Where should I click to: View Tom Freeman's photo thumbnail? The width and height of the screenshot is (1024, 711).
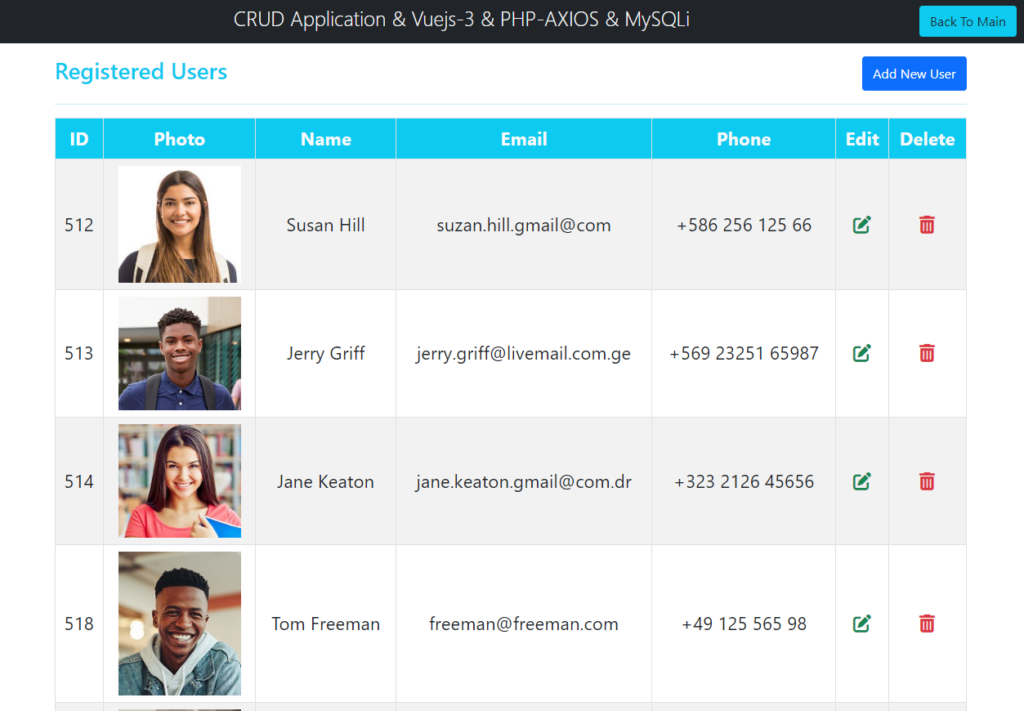(x=179, y=624)
